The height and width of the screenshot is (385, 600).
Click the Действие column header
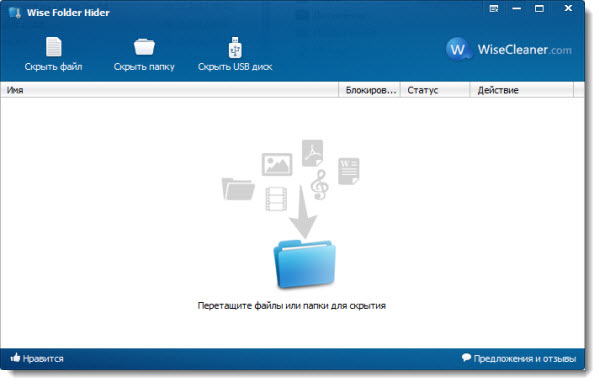point(522,90)
